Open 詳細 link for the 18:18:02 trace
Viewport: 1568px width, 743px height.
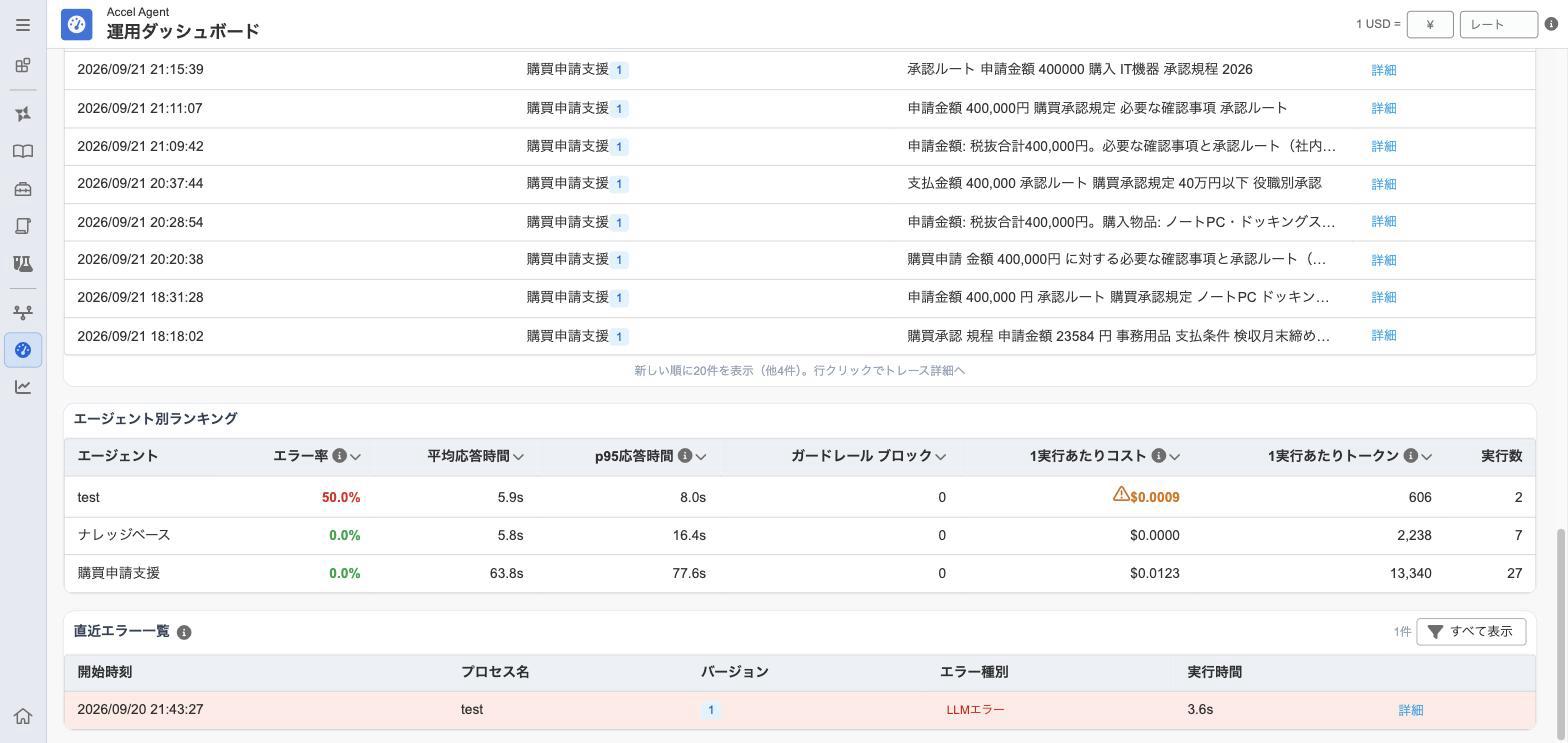click(1384, 336)
